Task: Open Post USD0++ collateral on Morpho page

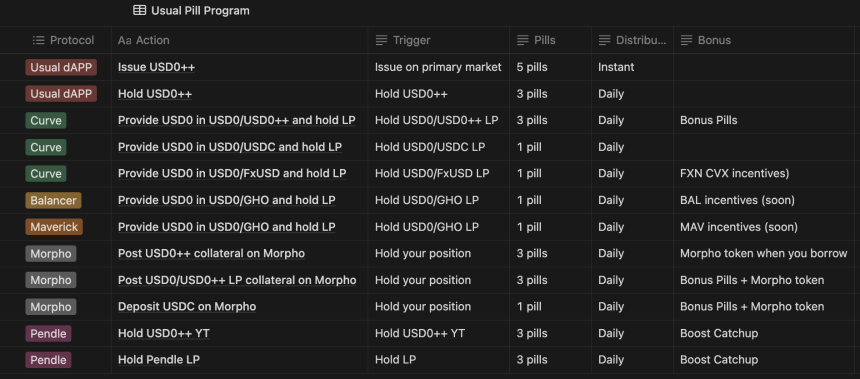Action: tap(211, 253)
